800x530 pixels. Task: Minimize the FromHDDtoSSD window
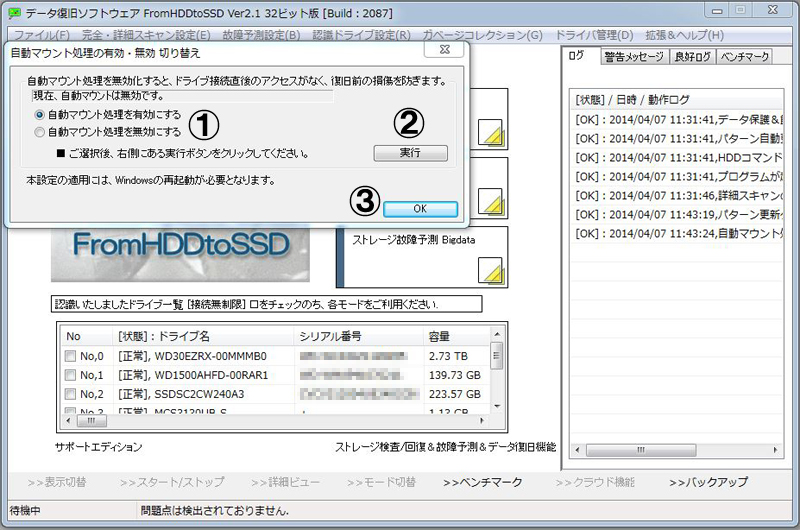(x=717, y=10)
